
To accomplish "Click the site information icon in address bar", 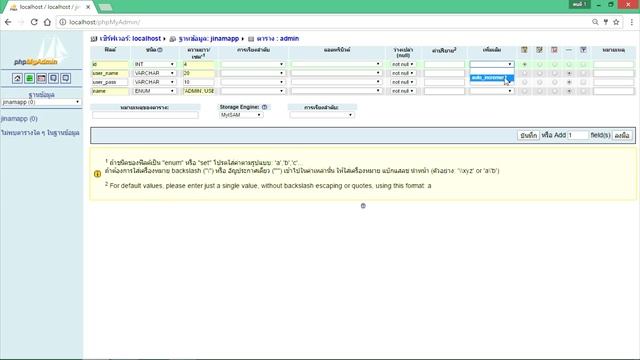I will (x=62, y=22).
